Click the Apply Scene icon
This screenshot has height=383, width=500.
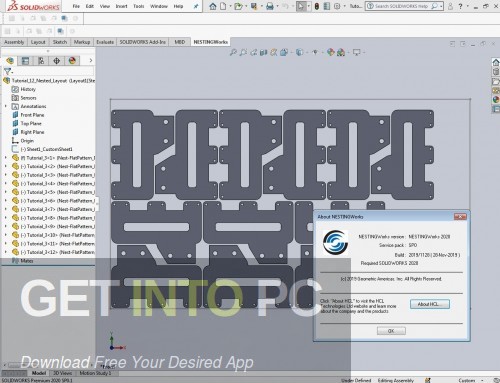[x=341, y=52]
